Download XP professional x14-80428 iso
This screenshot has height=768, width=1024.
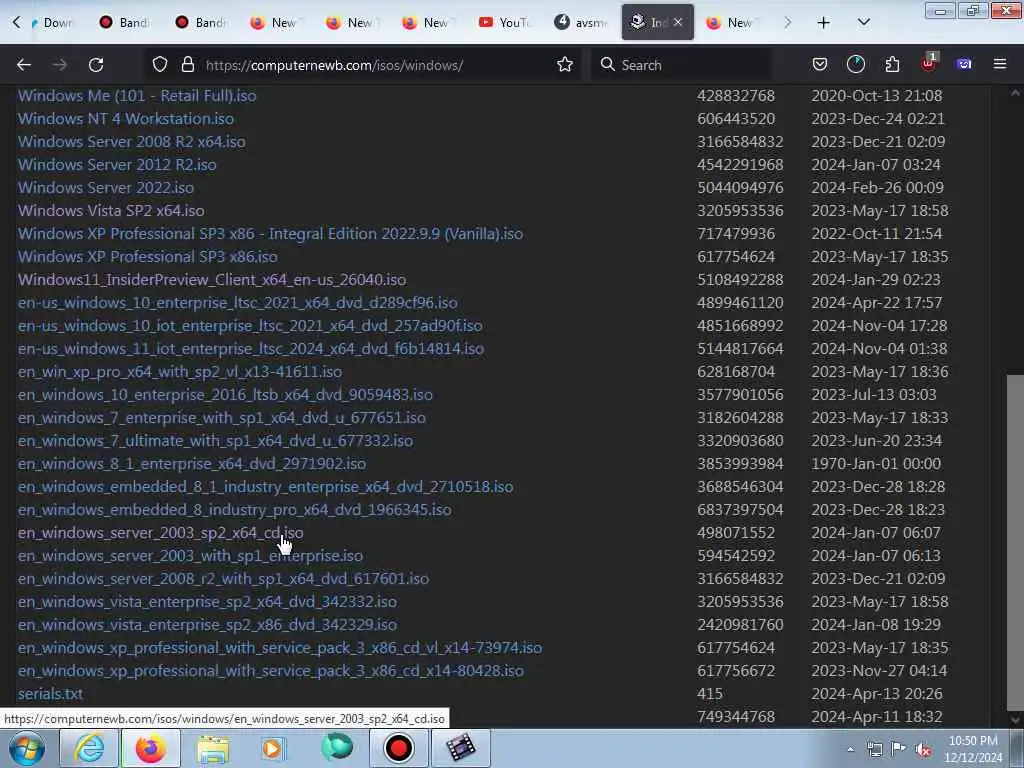pos(270,671)
